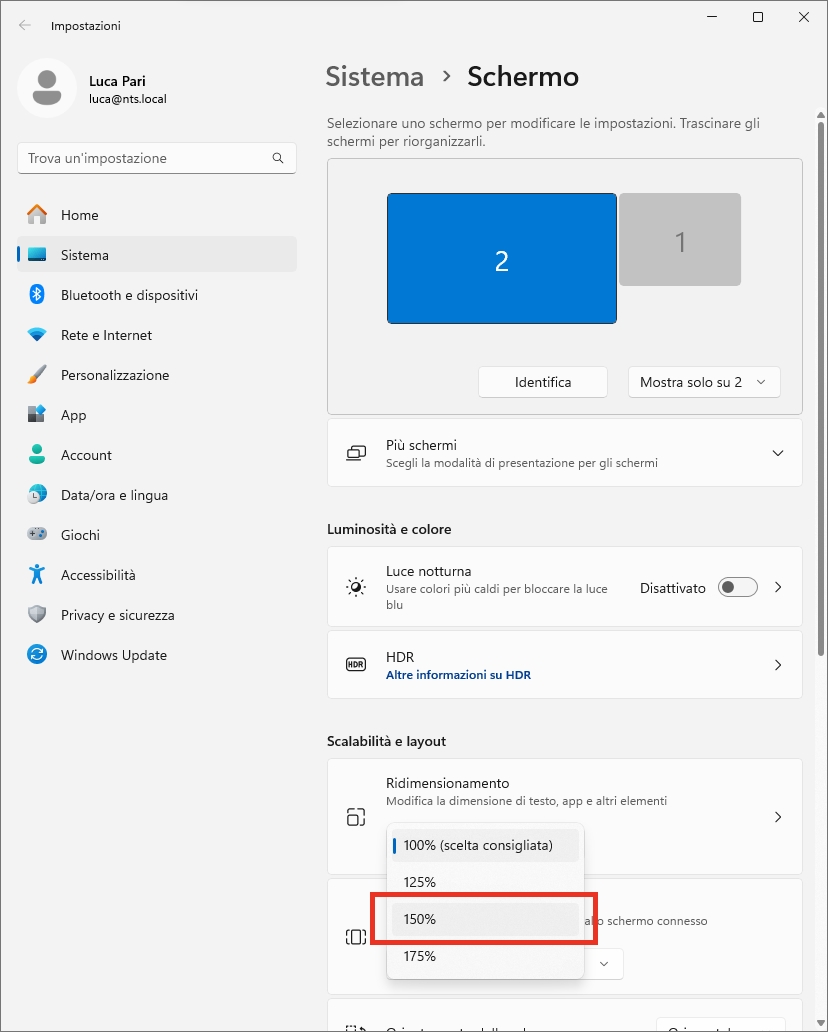Select 150% scaling option
The width and height of the screenshot is (828, 1032).
(x=485, y=919)
